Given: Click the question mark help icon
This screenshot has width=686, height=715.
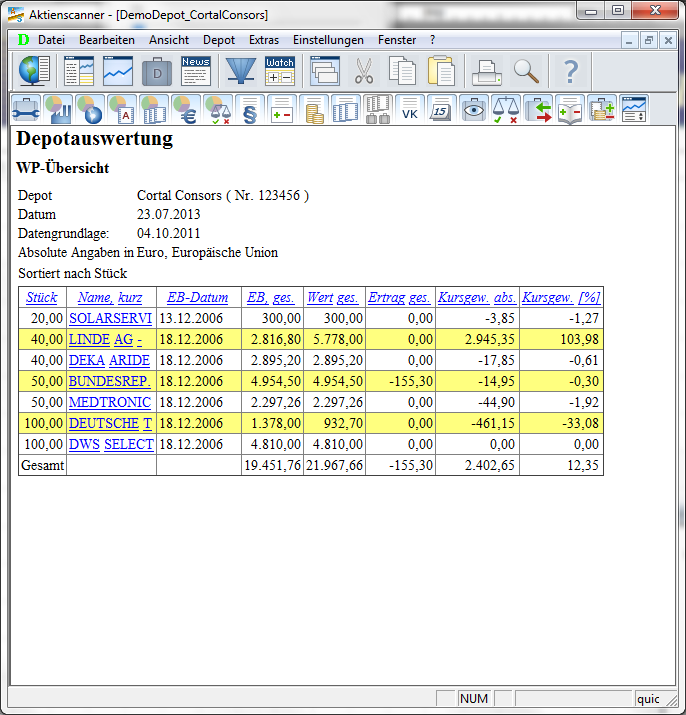Looking at the screenshot, I should click(571, 71).
